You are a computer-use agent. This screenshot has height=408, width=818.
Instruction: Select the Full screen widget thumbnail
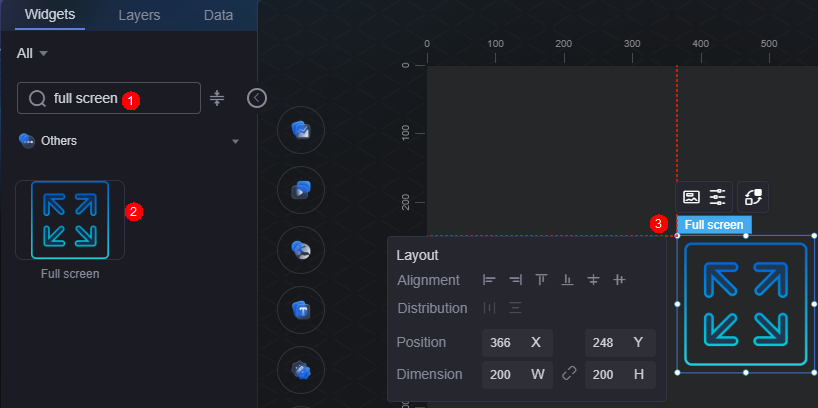pos(70,220)
